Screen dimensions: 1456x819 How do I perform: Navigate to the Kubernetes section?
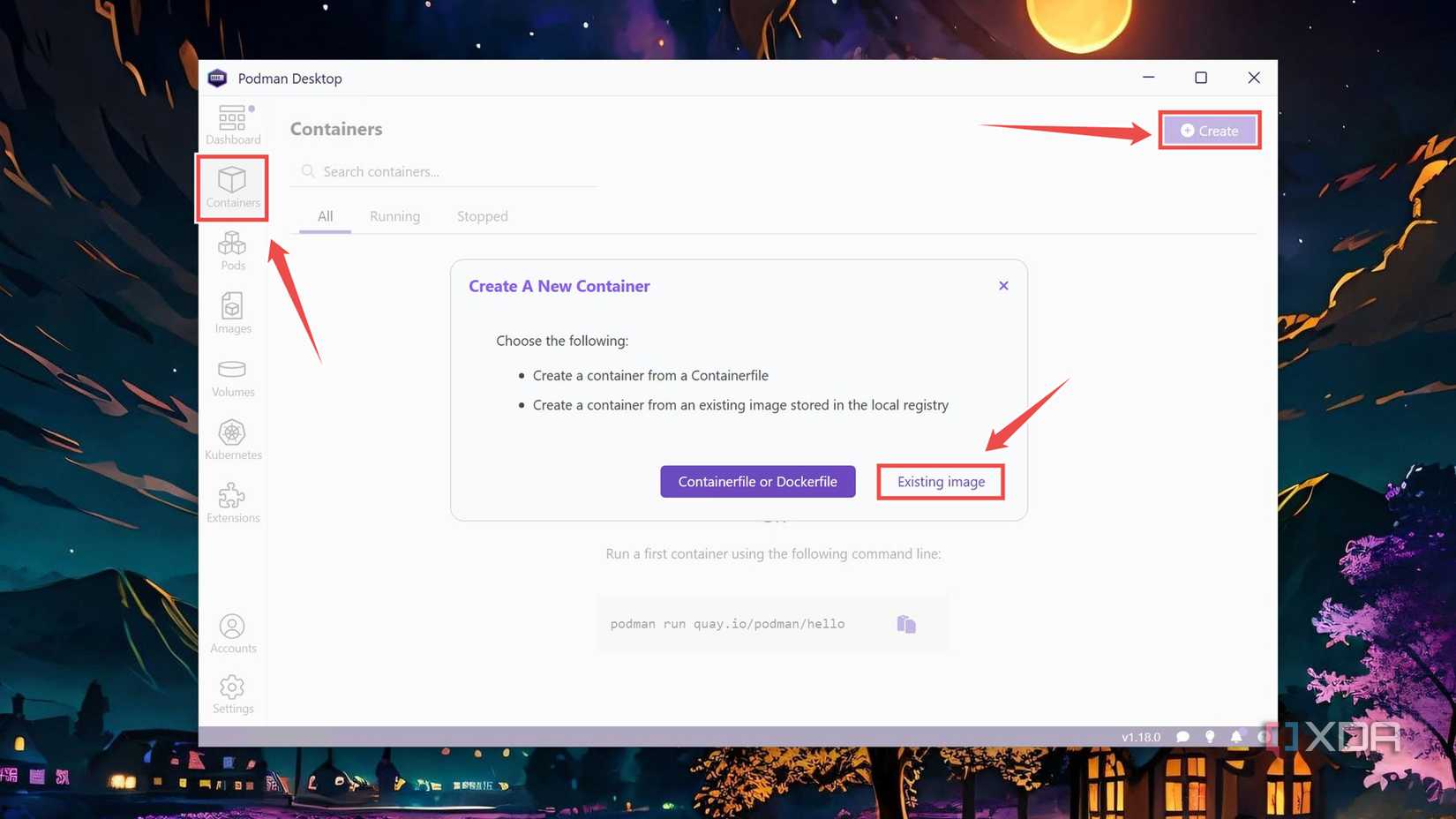click(x=233, y=440)
